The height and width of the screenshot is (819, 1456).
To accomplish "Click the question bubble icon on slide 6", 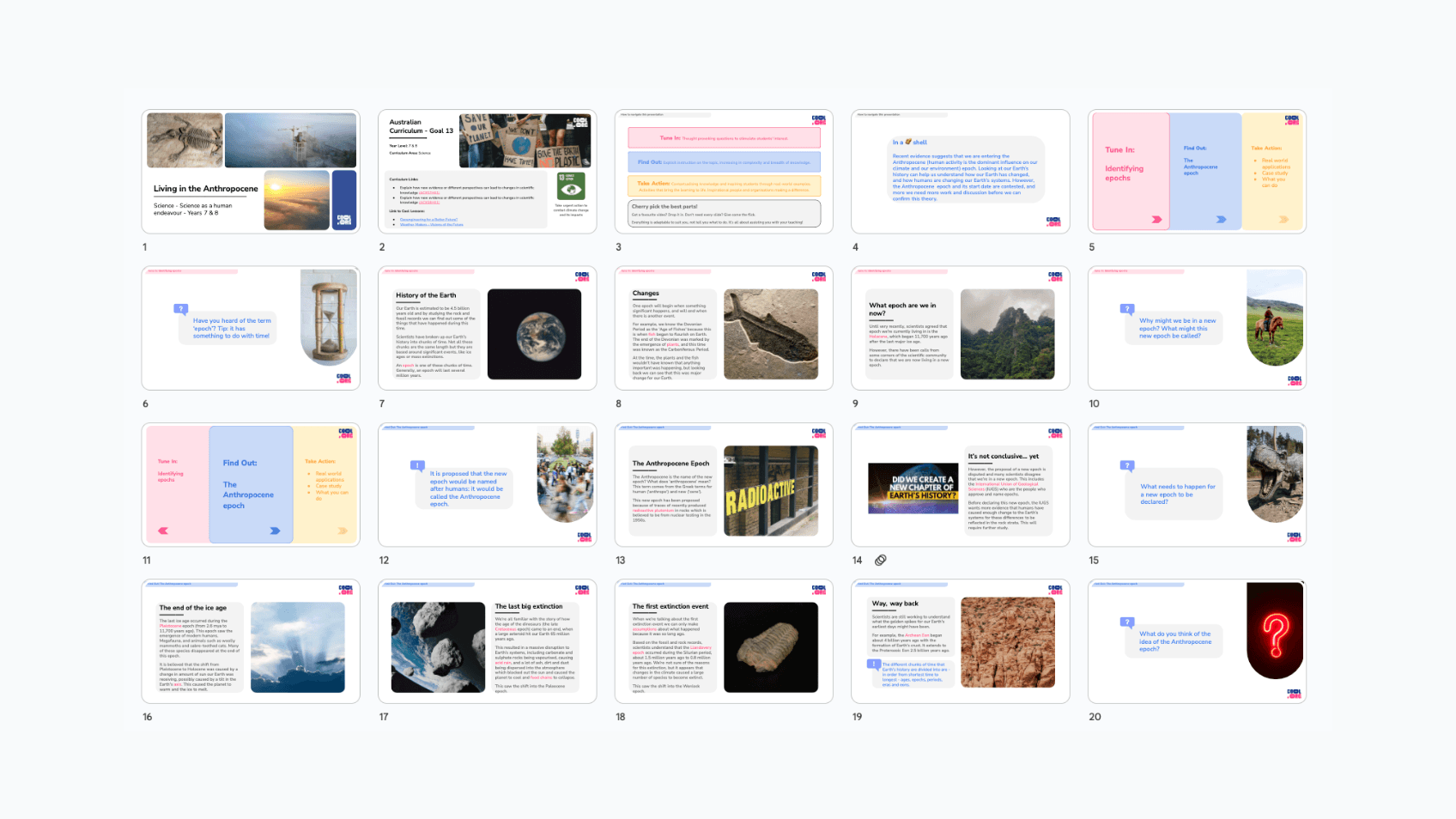I will coord(180,309).
